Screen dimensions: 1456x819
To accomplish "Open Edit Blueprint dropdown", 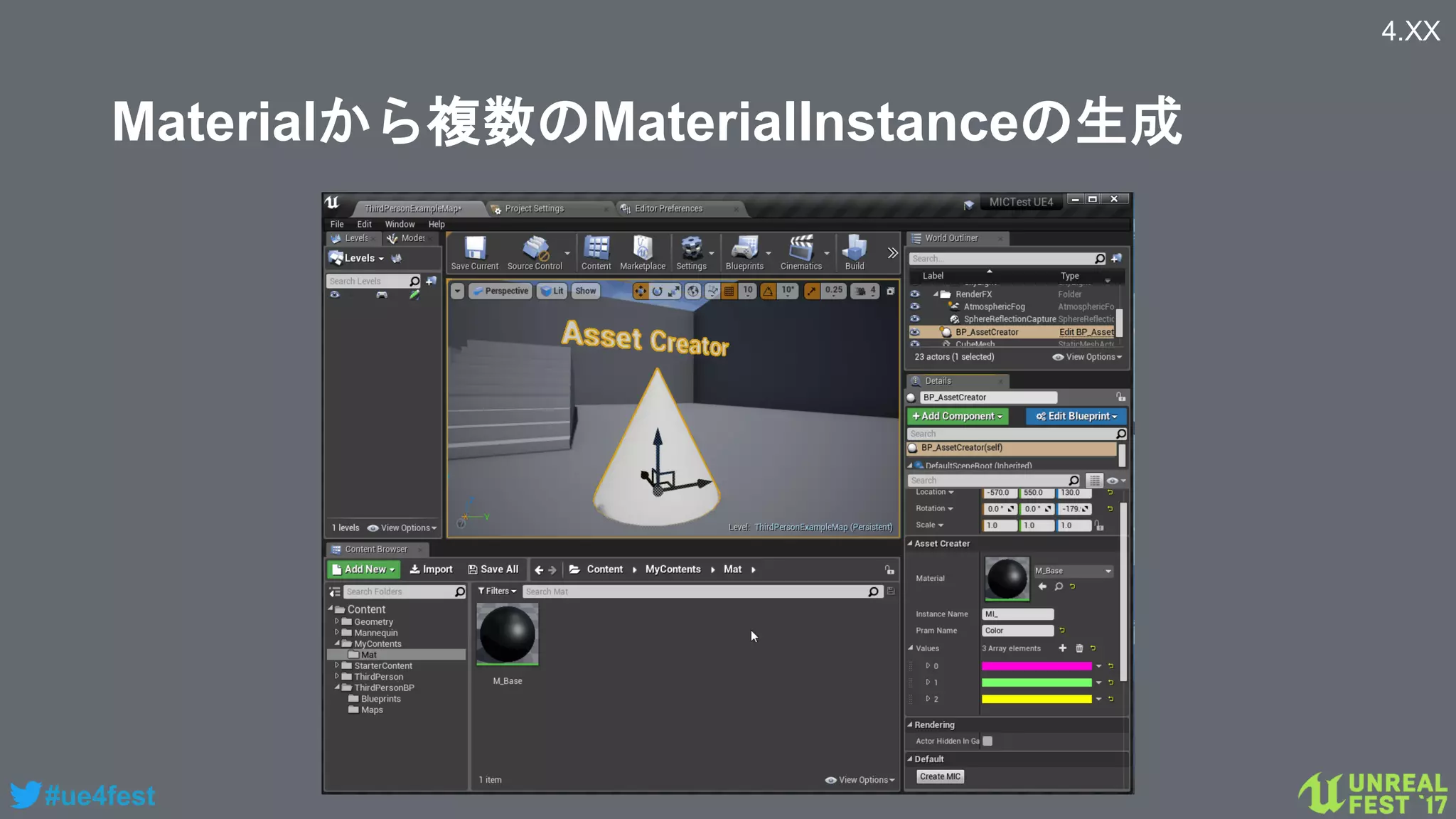I will pos(1076,416).
